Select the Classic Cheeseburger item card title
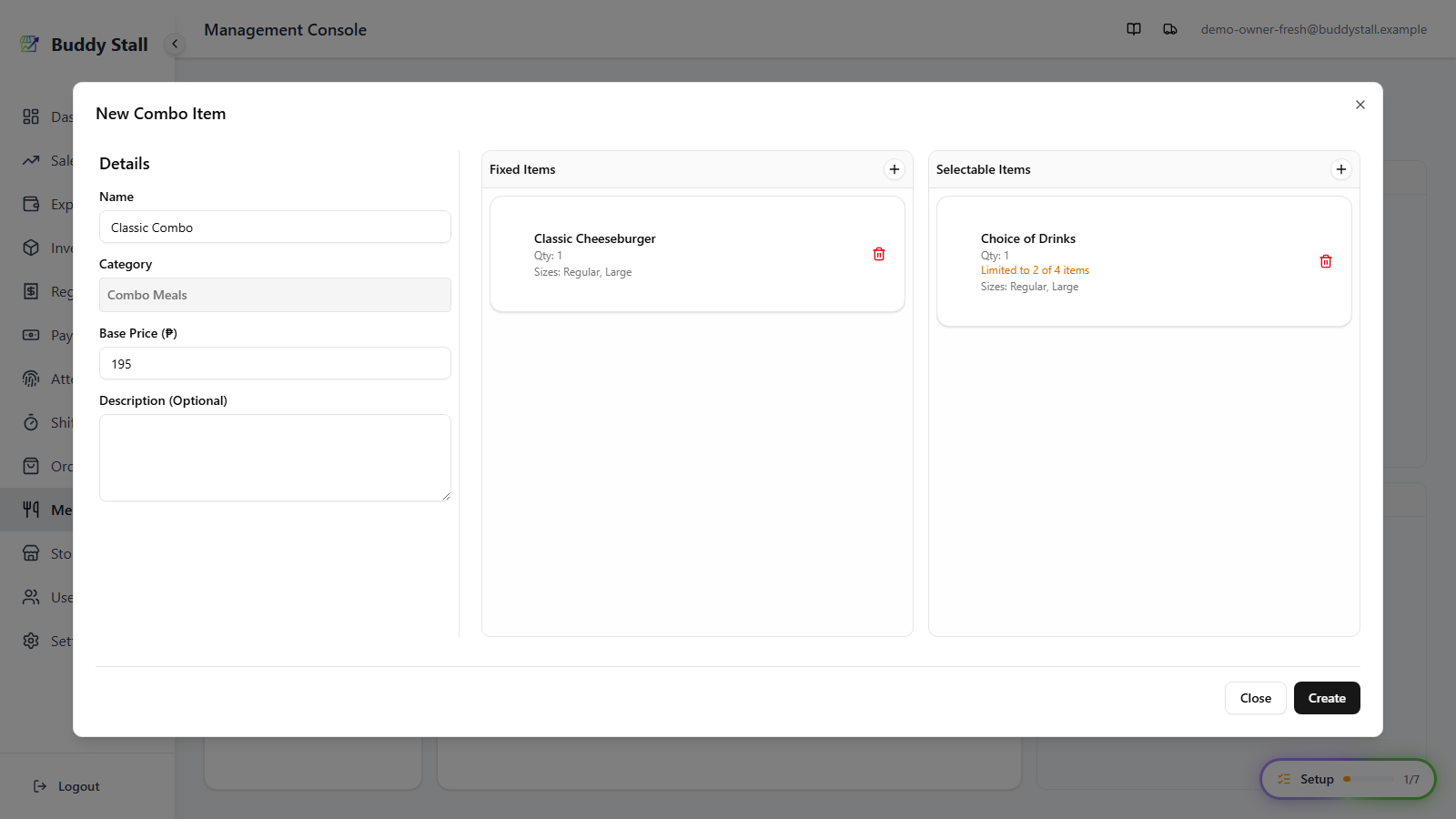Viewport: 1456px width, 819px height. (x=595, y=238)
